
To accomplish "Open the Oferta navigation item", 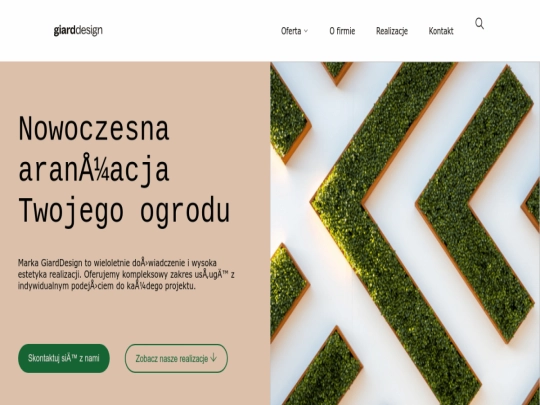I will (x=291, y=31).
